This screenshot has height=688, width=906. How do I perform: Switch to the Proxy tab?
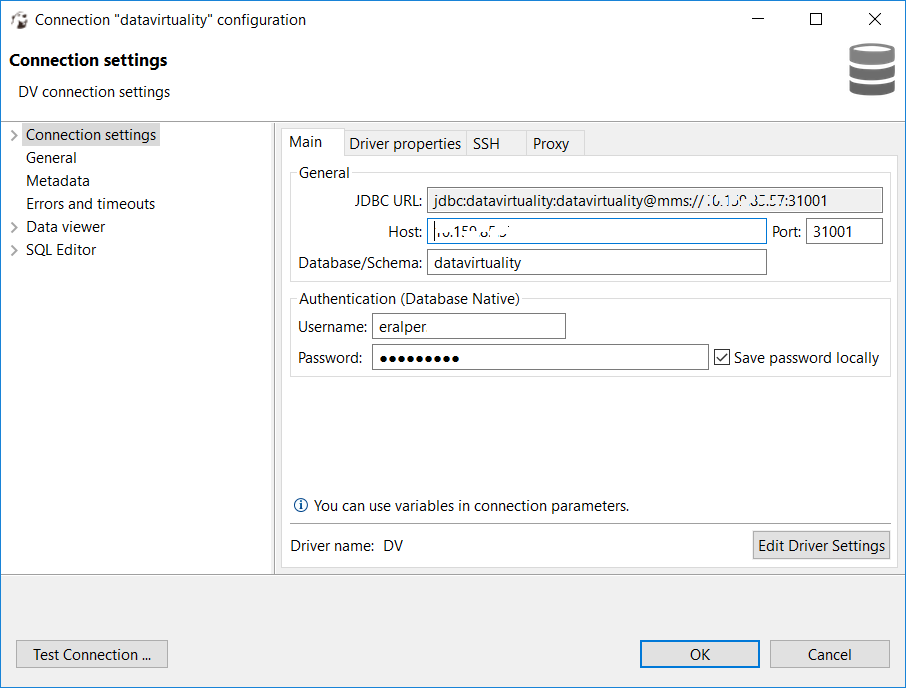click(x=555, y=143)
